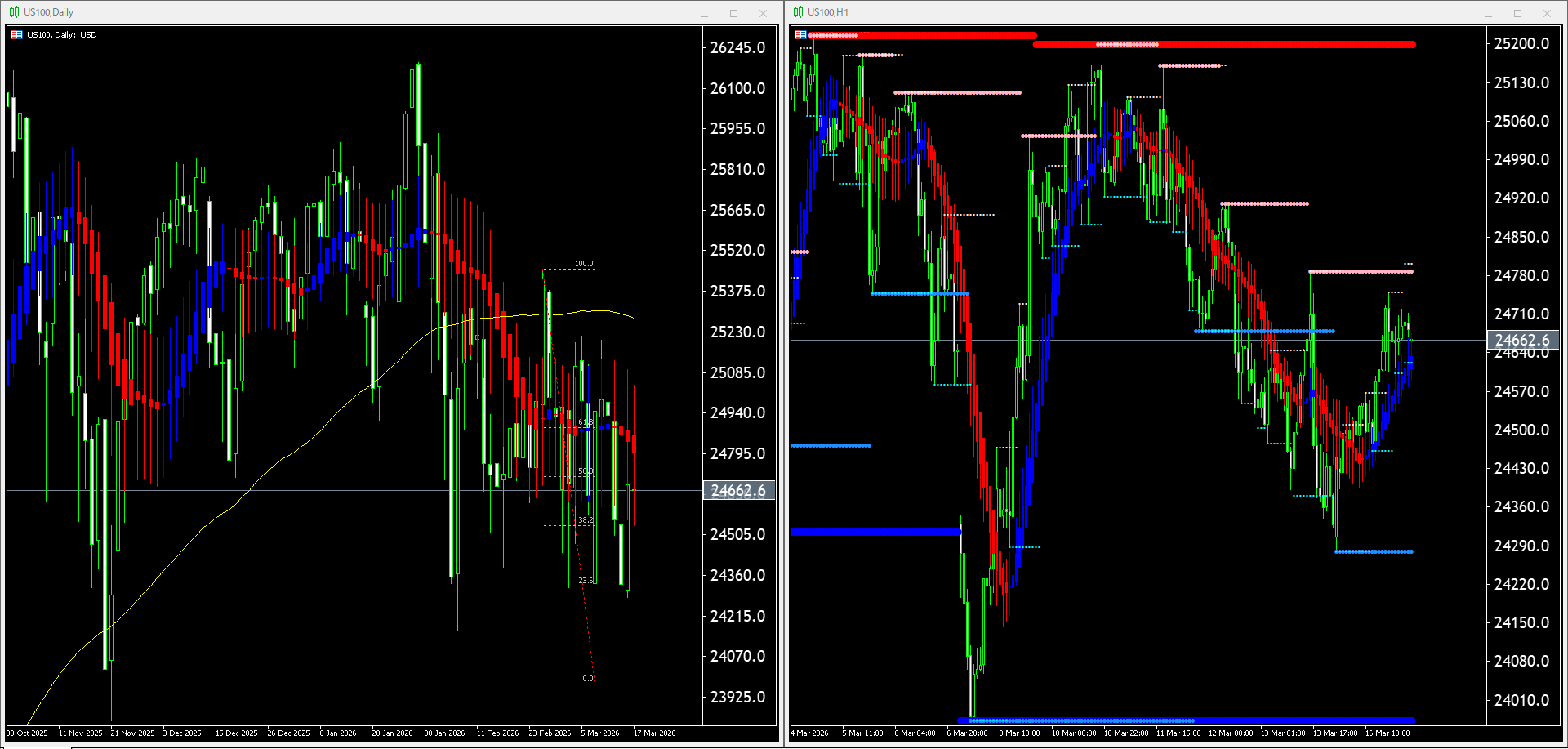The width and height of the screenshot is (1568, 749).
Task: Click '13 Mar 17:00' on H1 time axis
Action: tap(1335, 733)
